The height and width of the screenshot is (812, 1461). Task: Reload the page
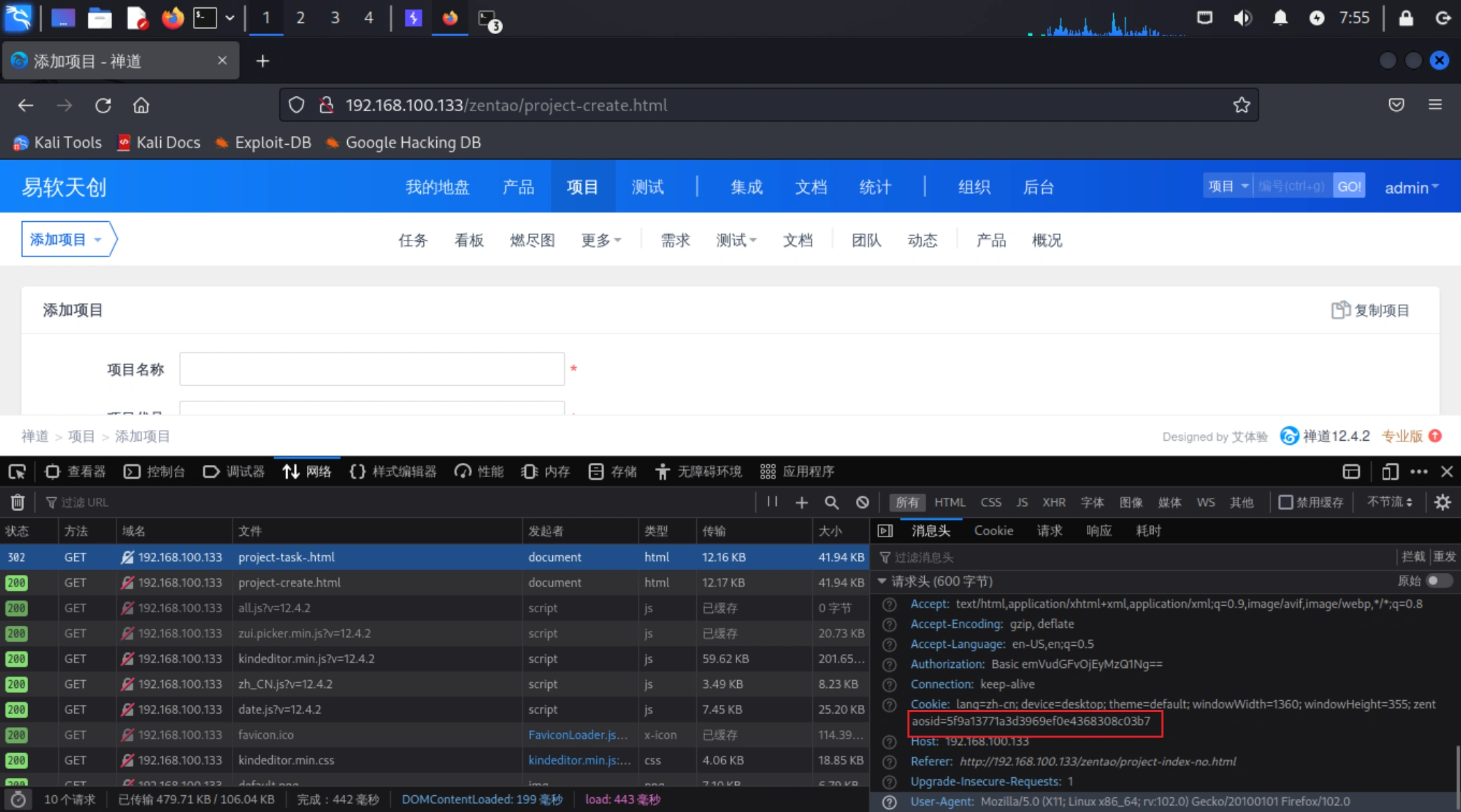(x=103, y=105)
